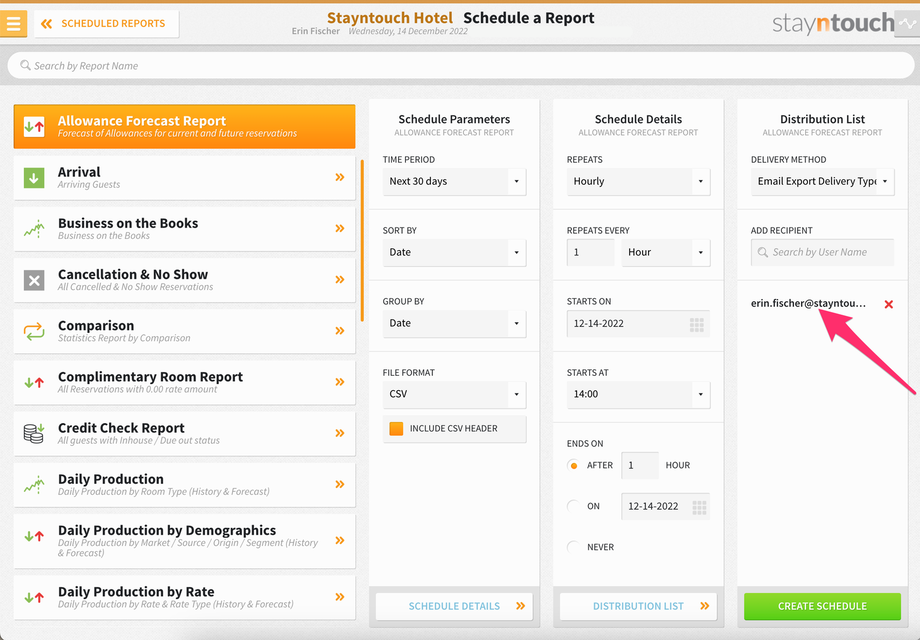Click the stayntouch logo
Viewport: 920px width, 640px height.
(833, 23)
